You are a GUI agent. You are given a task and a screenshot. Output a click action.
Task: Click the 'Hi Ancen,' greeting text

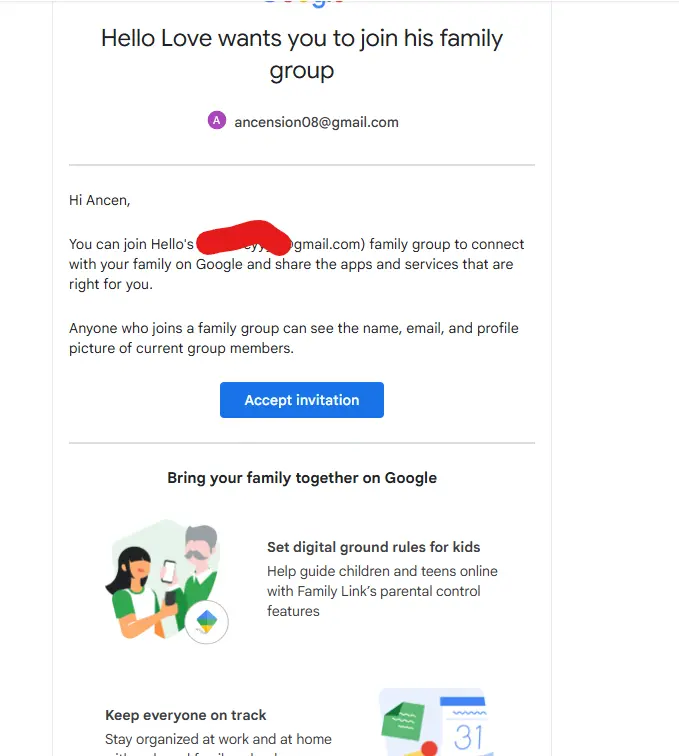coord(100,200)
